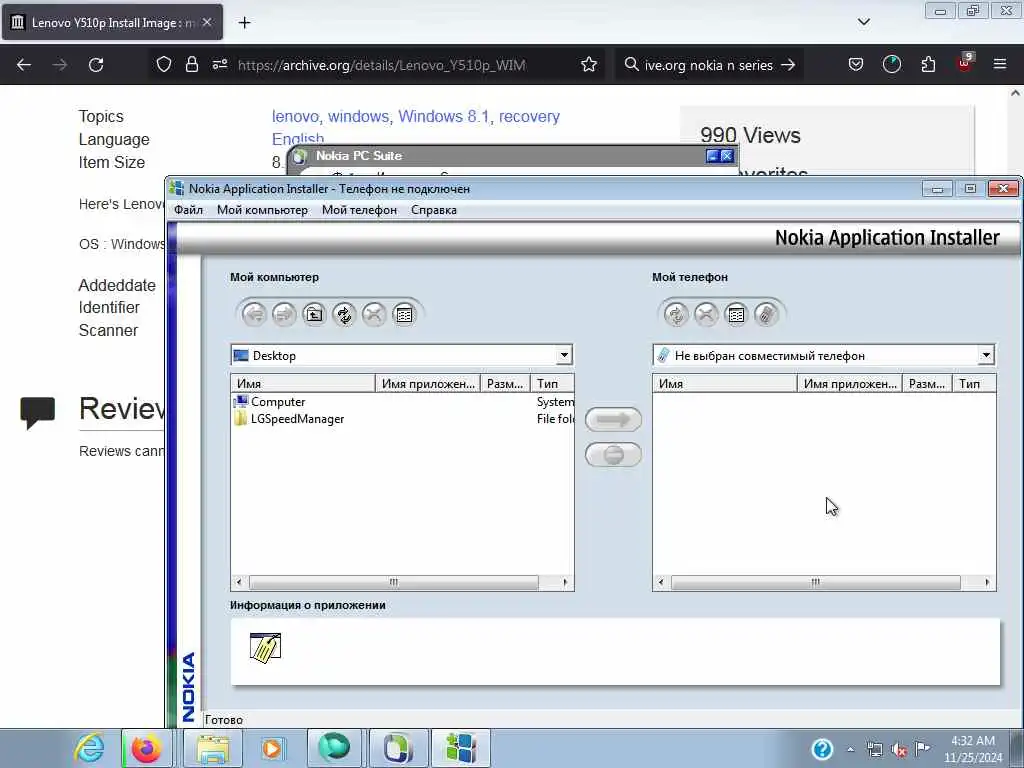Click the Firefox search box

[709, 65]
